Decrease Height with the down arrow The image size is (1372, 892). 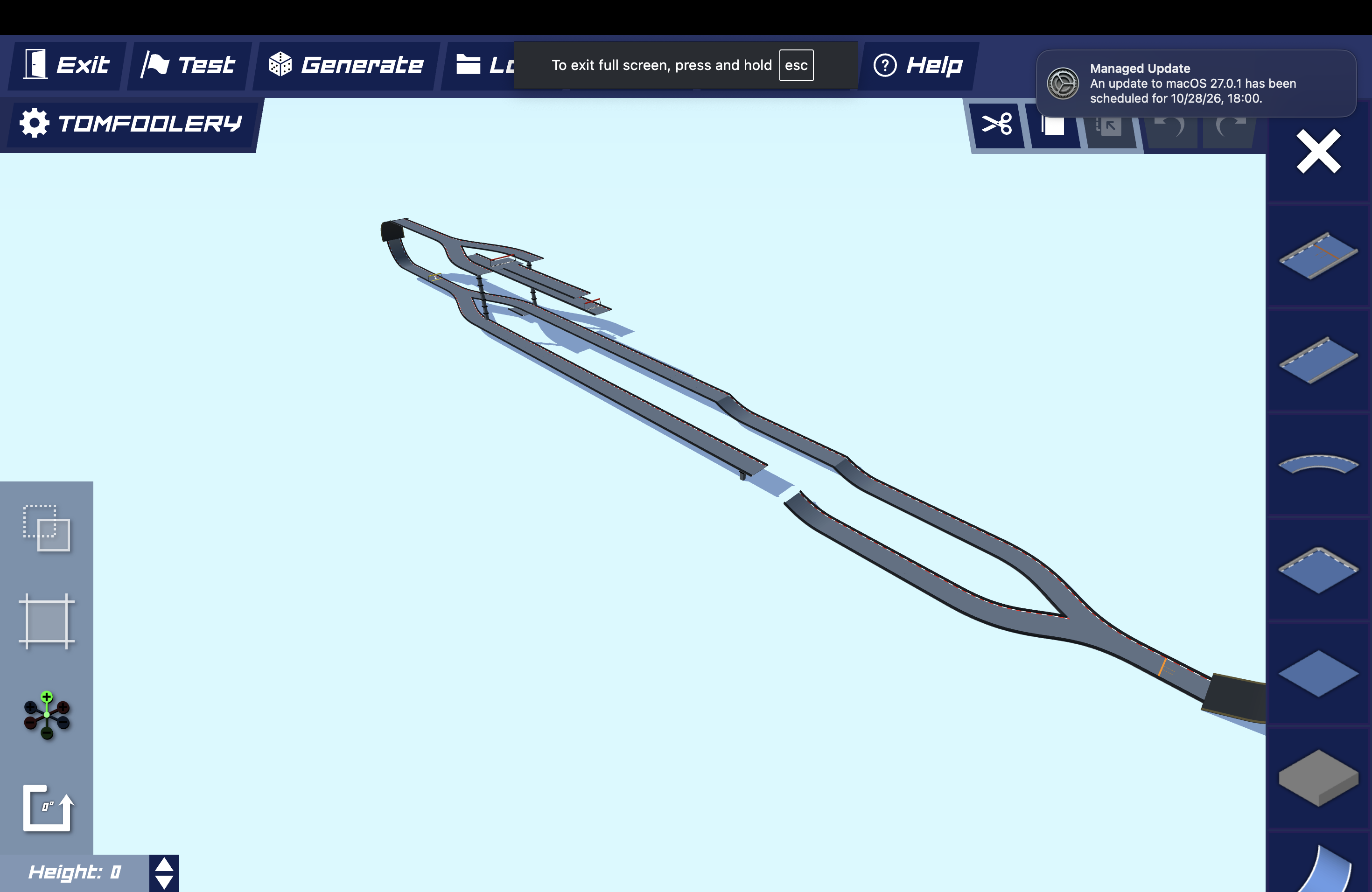point(164,882)
